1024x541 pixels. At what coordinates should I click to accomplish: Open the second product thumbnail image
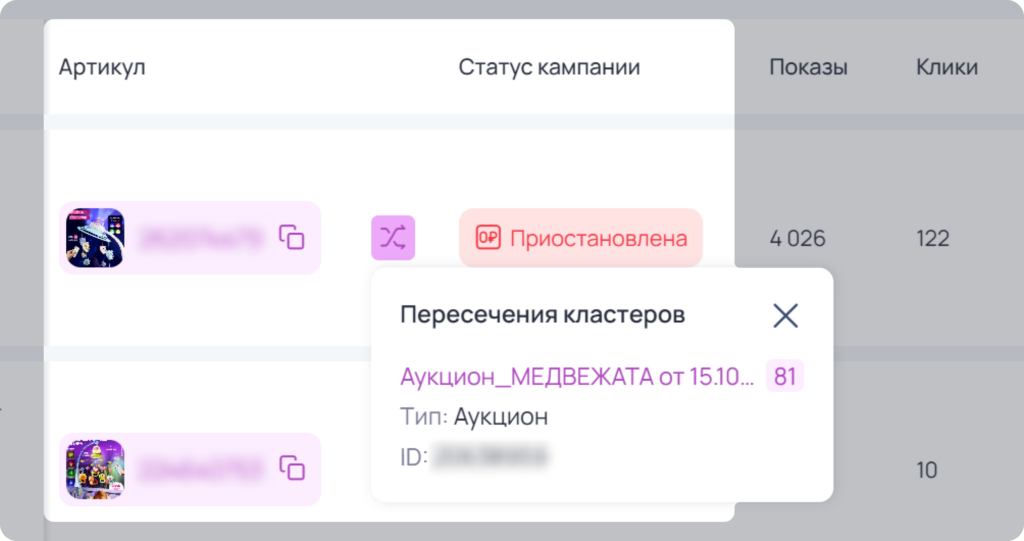coord(95,469)
